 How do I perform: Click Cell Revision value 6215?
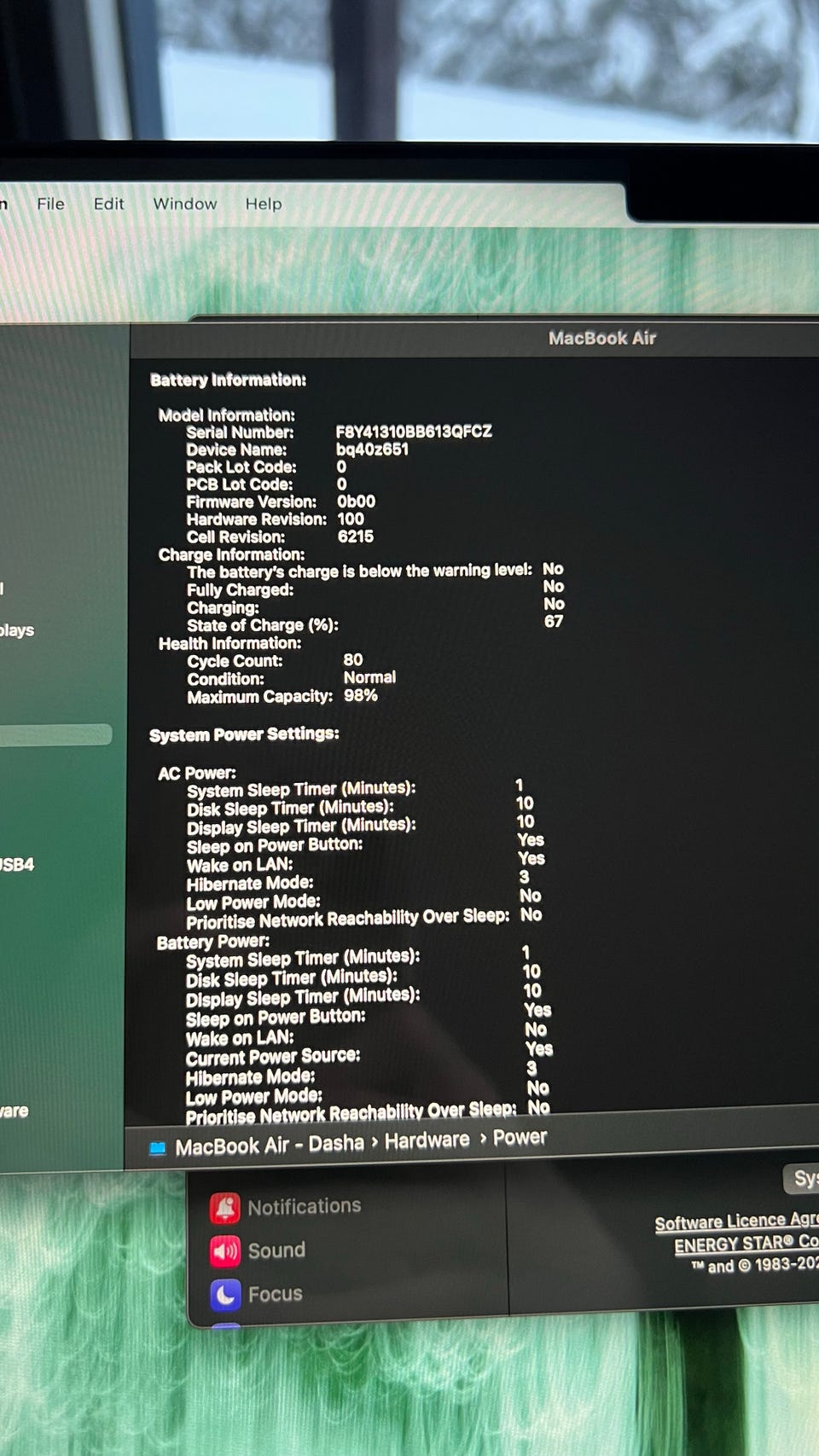click(356, 537)
